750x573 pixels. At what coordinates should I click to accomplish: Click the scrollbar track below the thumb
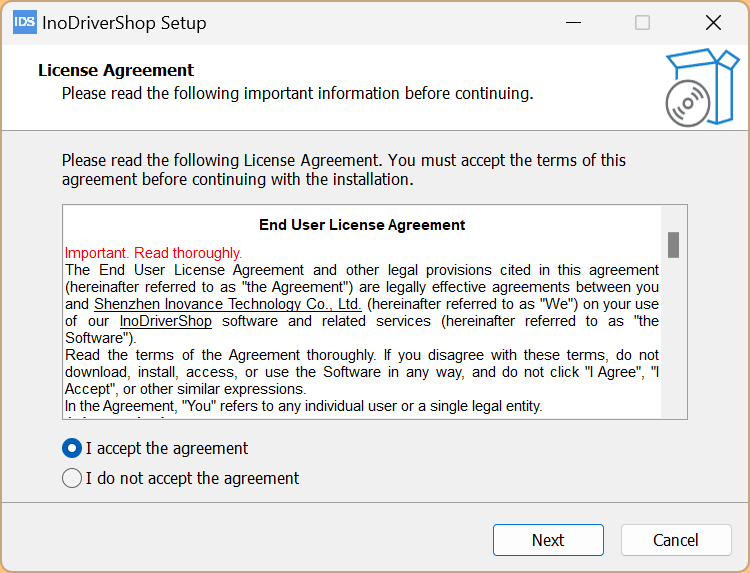673,337
